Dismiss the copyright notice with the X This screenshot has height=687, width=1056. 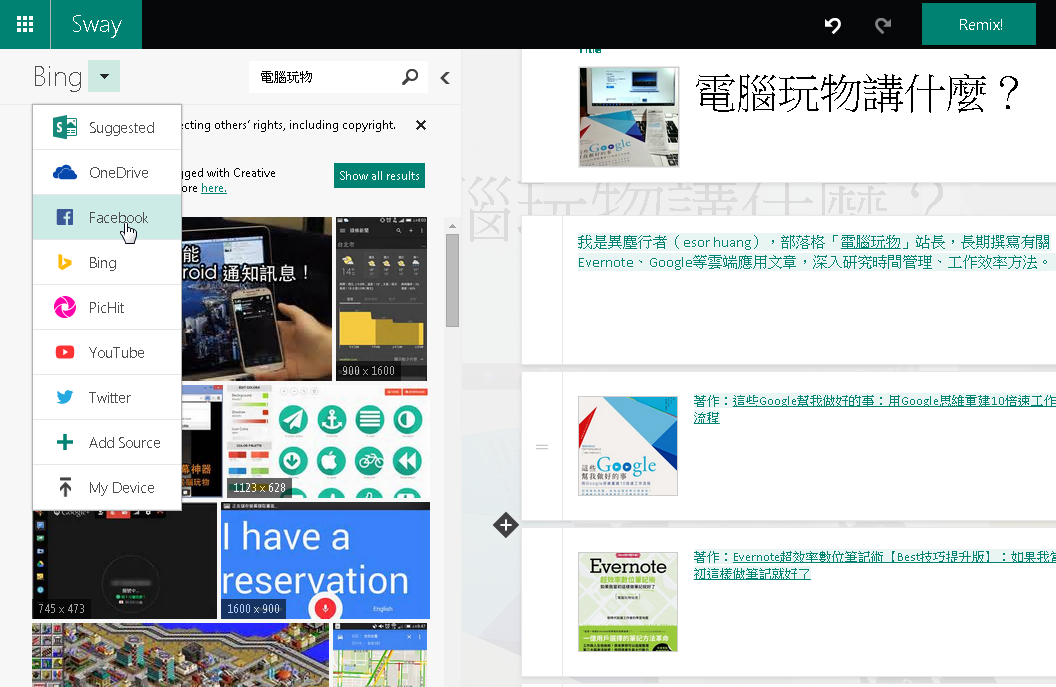click(x=420, y=125)
